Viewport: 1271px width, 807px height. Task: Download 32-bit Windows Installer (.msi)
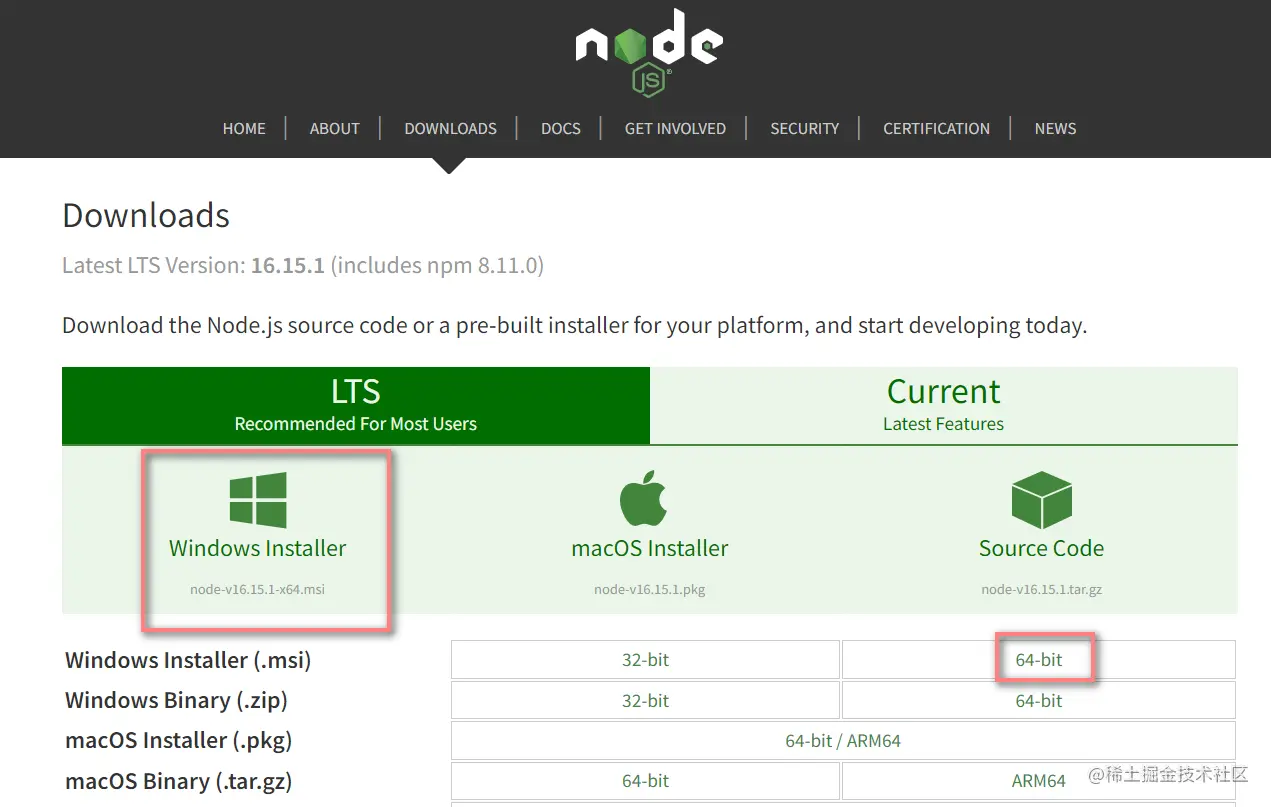click(x=645, y=660)
